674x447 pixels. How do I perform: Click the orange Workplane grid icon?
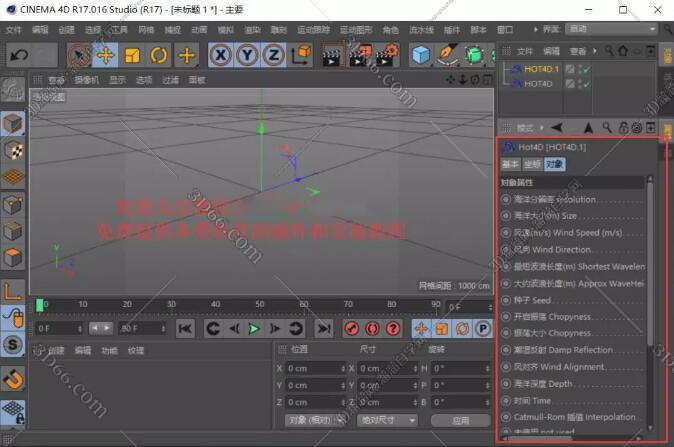coord(13,177)
